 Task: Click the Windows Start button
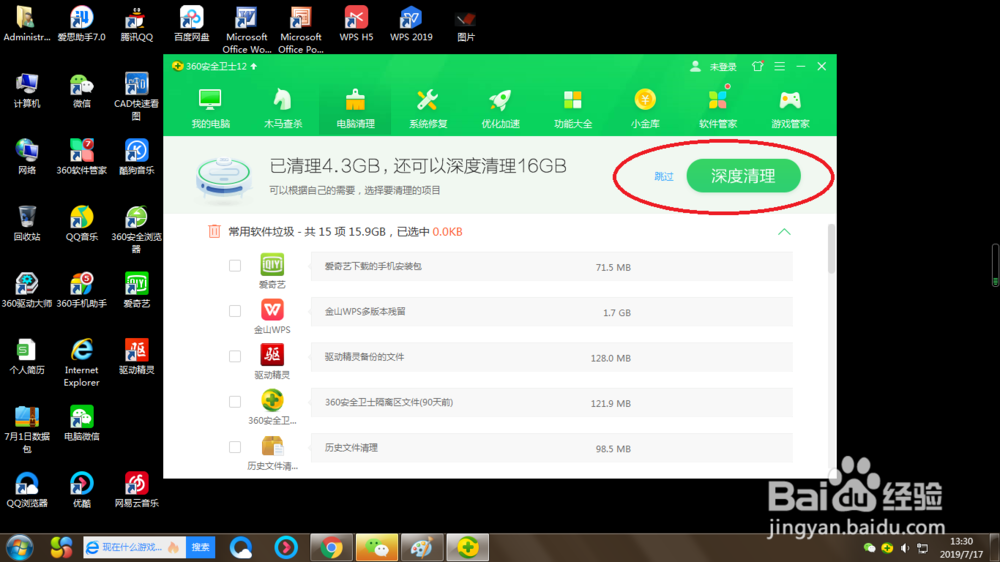tap(19, 547)
